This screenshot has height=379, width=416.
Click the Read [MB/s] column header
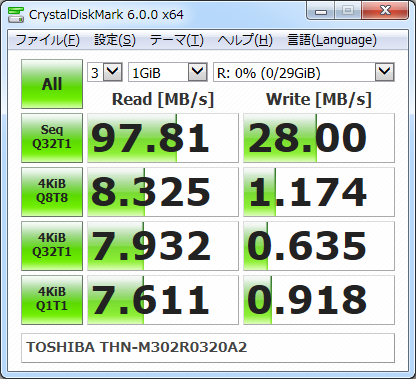click(163, 99)
